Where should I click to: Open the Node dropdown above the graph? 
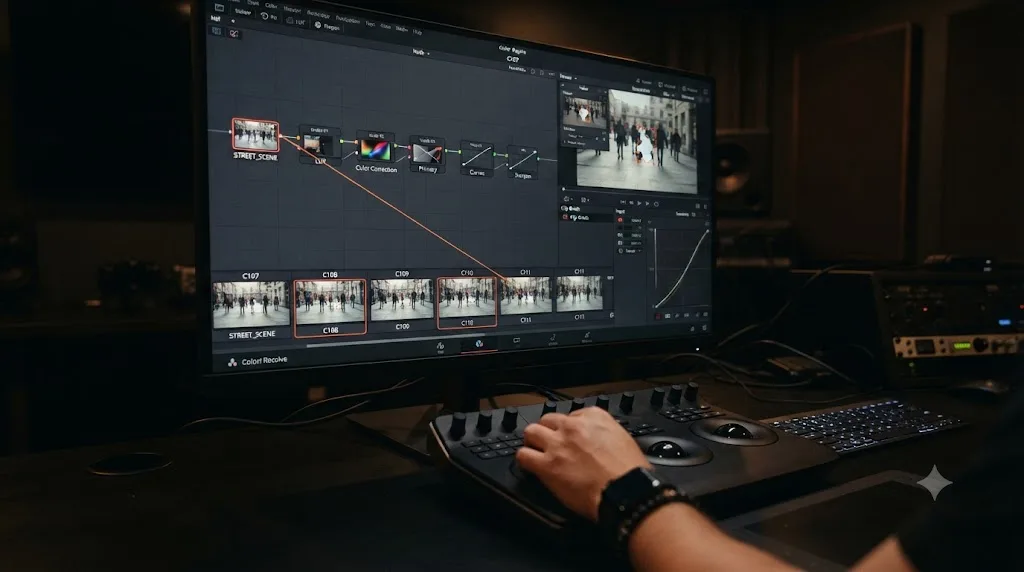pyautogui.click(x=421, y=52)
